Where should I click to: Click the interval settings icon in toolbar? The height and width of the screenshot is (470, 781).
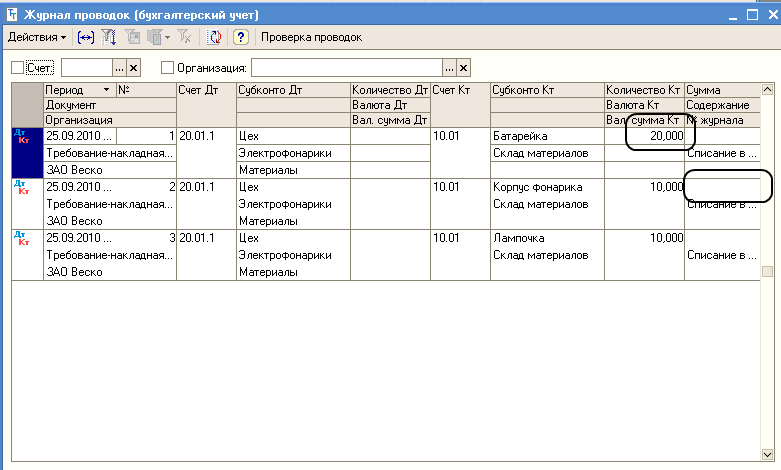(x=86, y=37)
